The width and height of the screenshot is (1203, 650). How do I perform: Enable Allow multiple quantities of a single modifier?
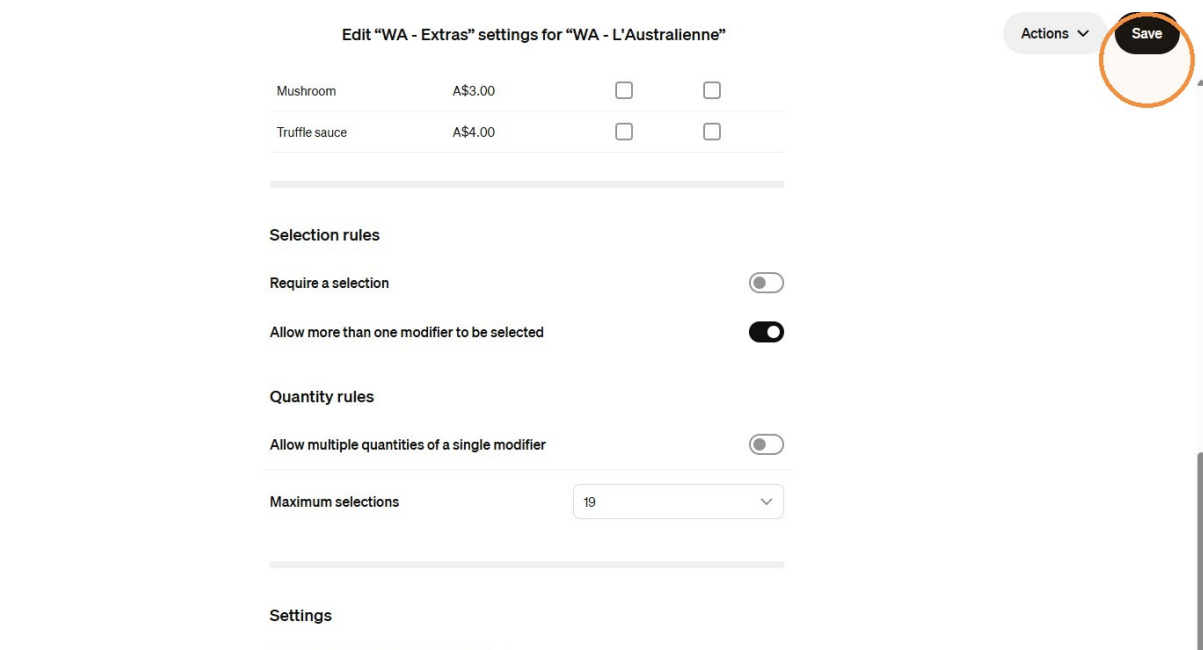(766, 444)
